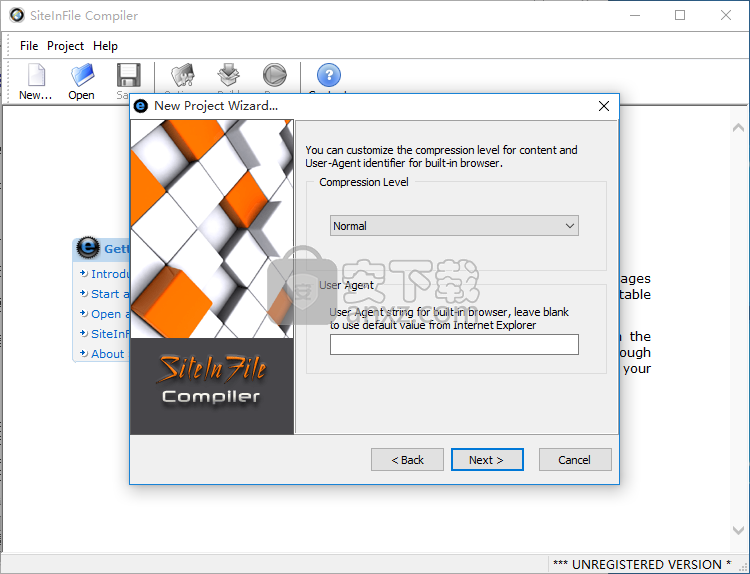Viewport: 750px width, 574px height.
Task: Proceed with the Next button
Action: (x=487, y=460)
